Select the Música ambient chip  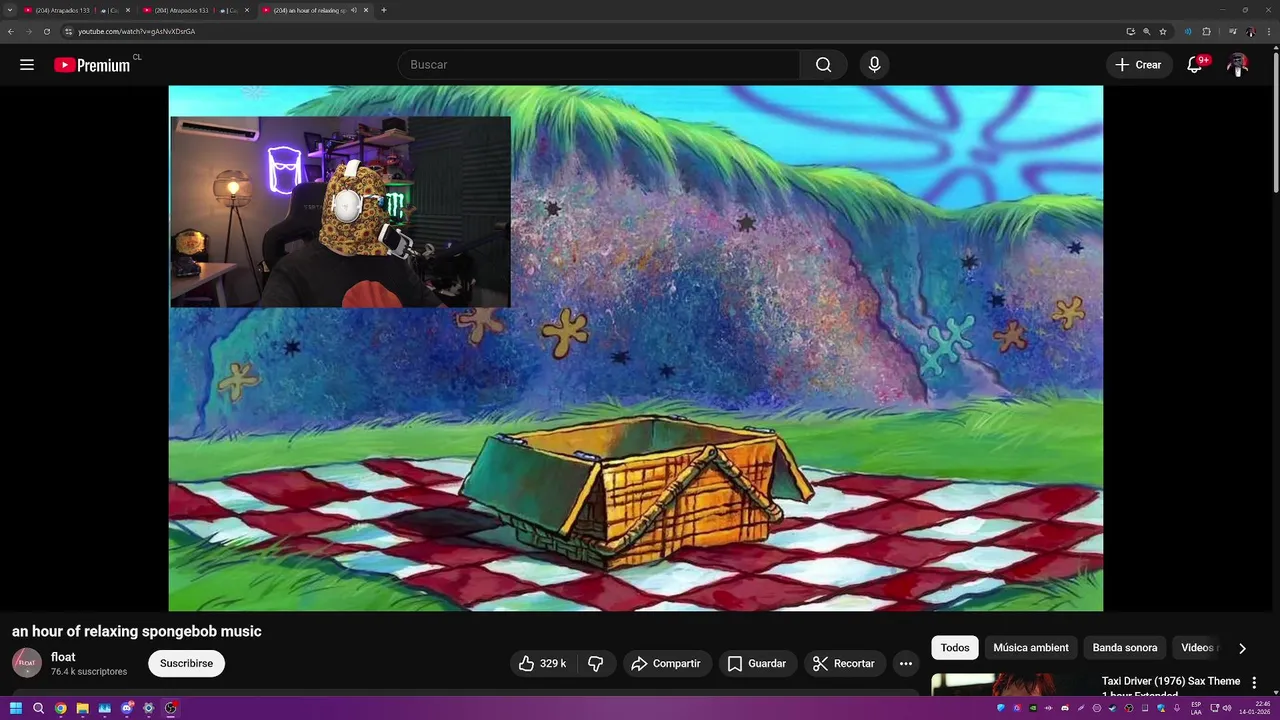(x=1031, y=648)
